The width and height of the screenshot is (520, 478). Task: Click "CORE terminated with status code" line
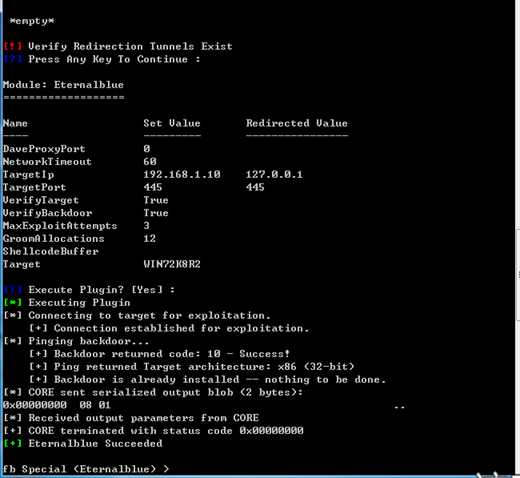click(153, 431)
